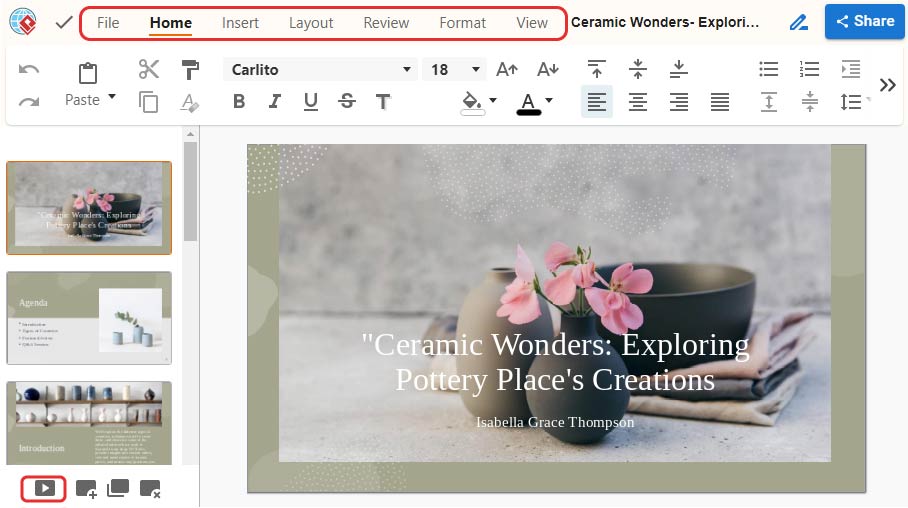This screenshot has height=508, width=908.
Task: Switch to the Review tab
Action: (386, 22)
